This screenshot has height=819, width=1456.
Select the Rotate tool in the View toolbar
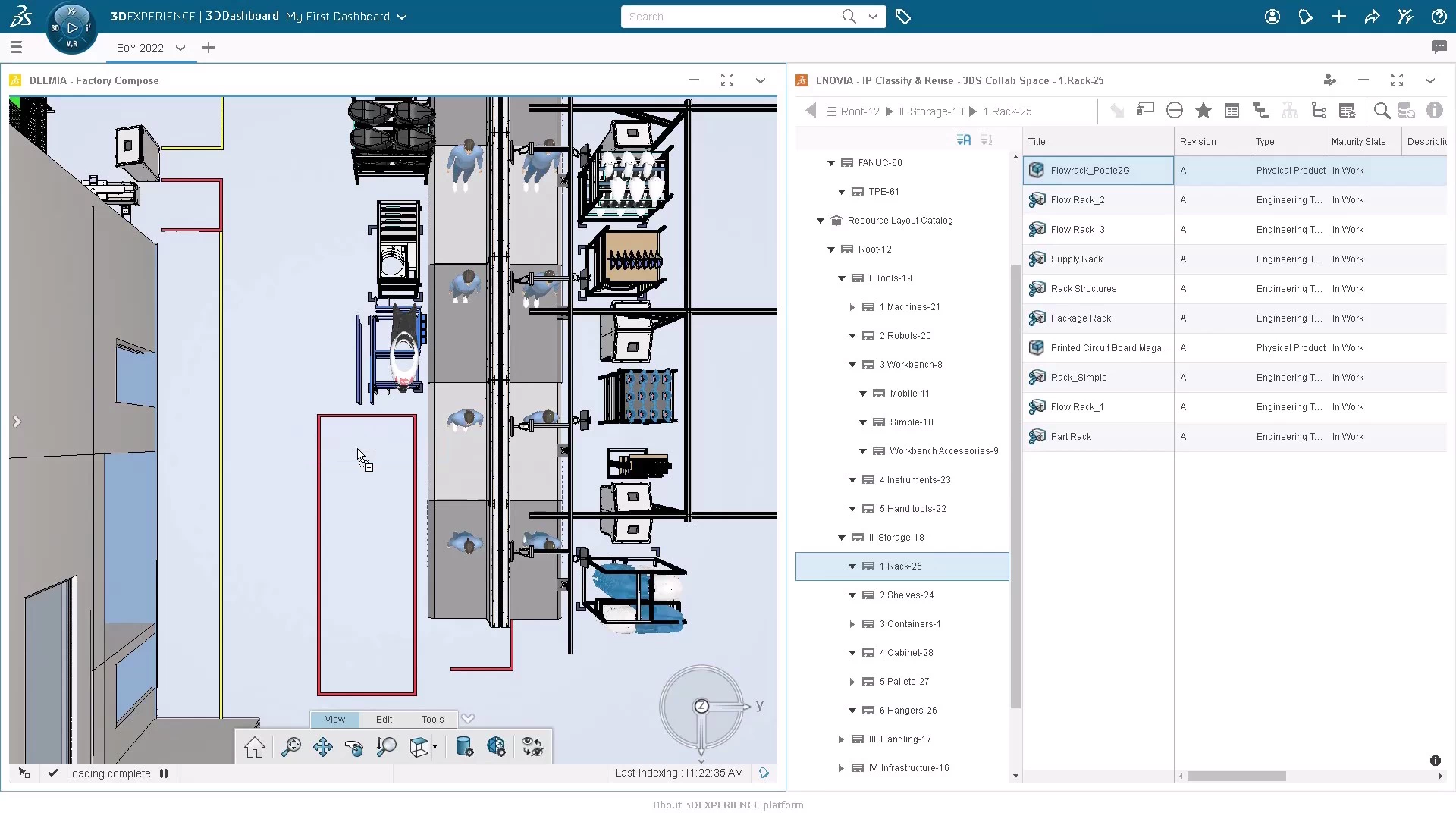[353, 747]
